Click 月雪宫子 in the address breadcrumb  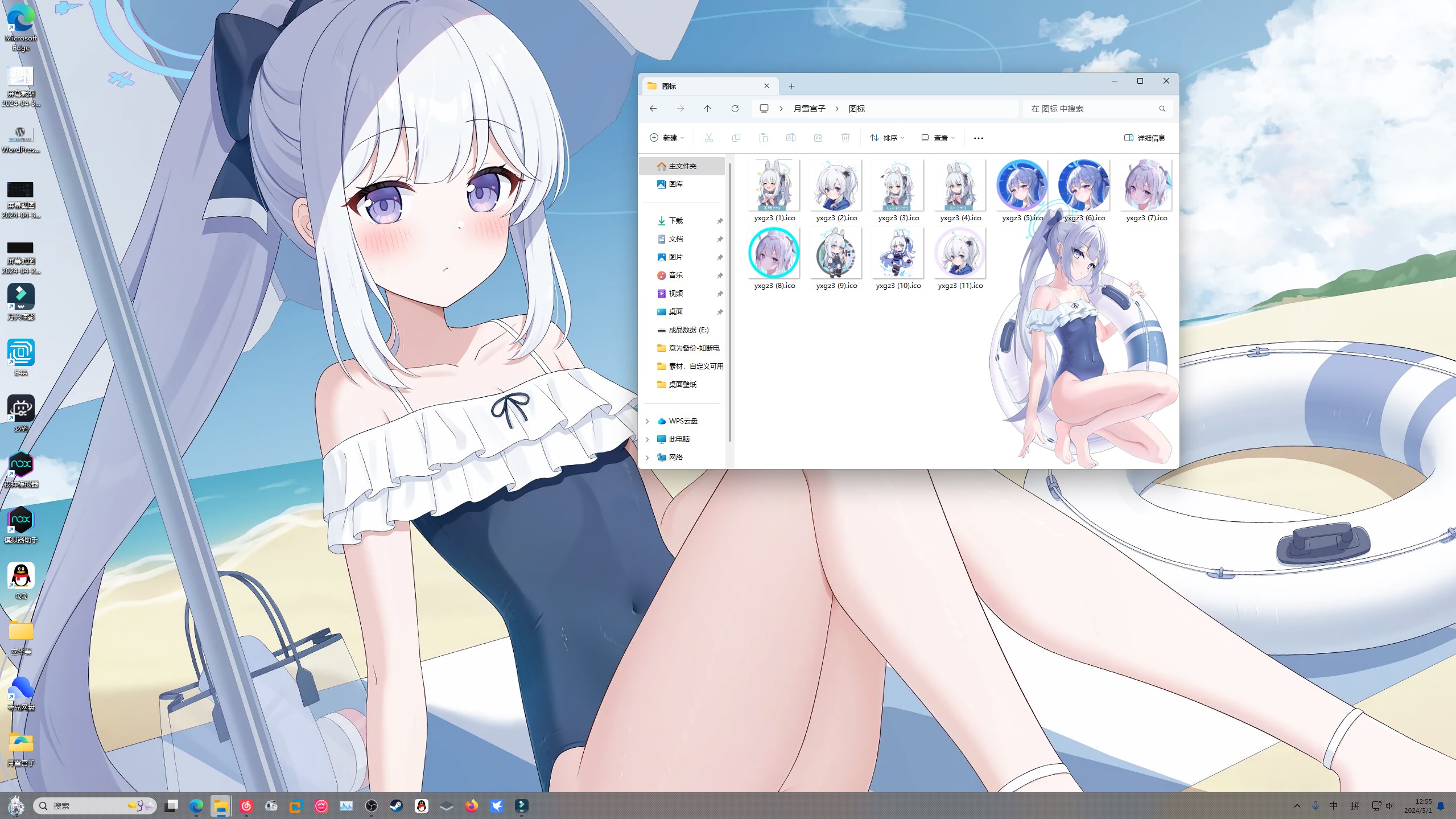coord(809,109)
